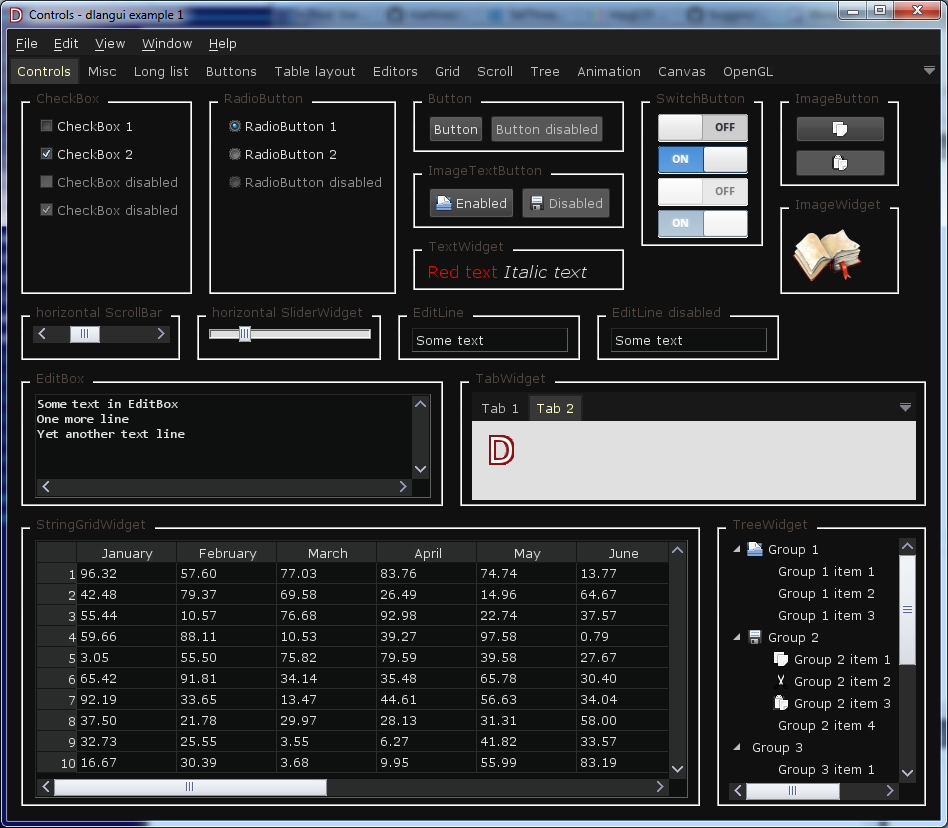Select RadioButton 2
This screenshot has width=948, height=828.
(235, 154)
